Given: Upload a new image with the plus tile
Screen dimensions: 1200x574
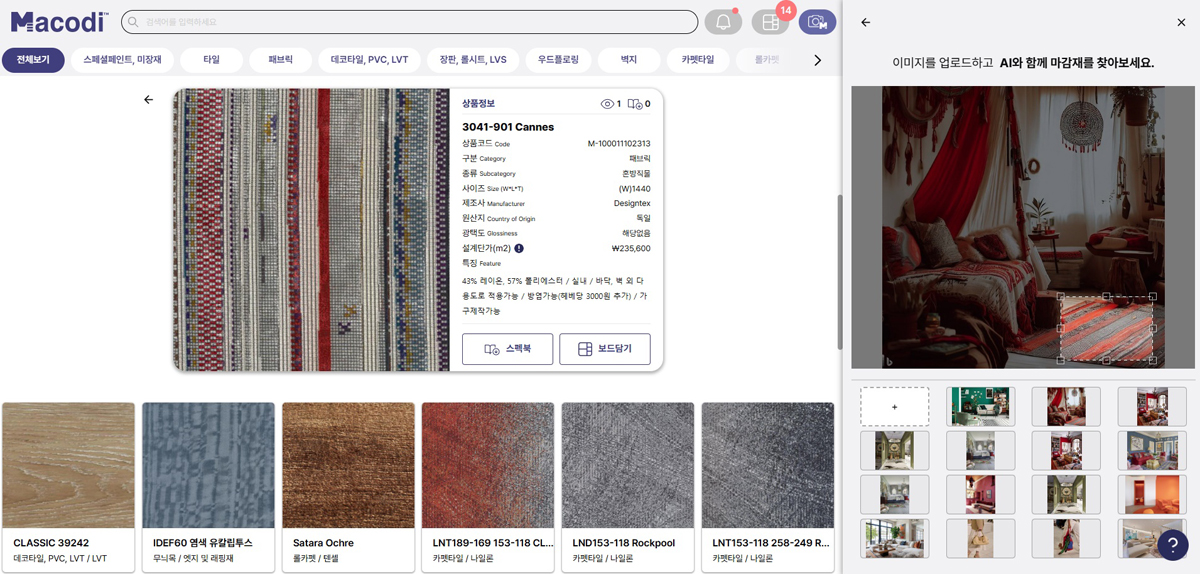Looking at the screenshot, I should coord(894,407).
